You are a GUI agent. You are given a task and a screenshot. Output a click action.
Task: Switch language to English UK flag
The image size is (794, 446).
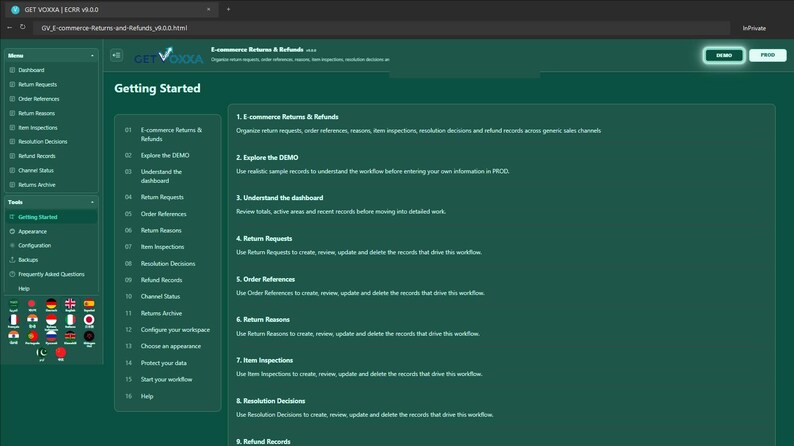pos(70,304)
